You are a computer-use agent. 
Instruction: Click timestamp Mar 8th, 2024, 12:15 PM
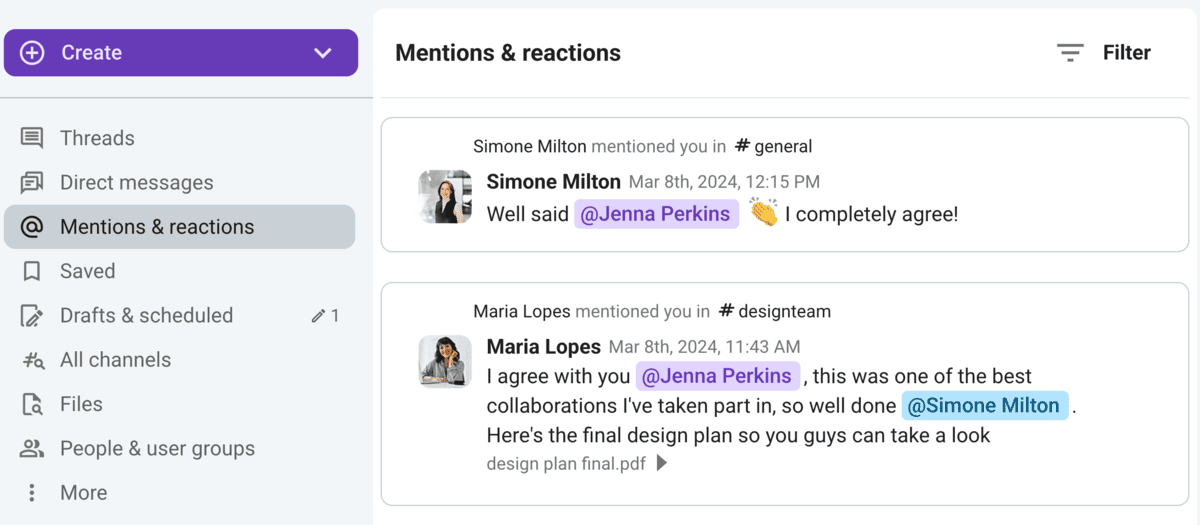click(x=724, y=182)
